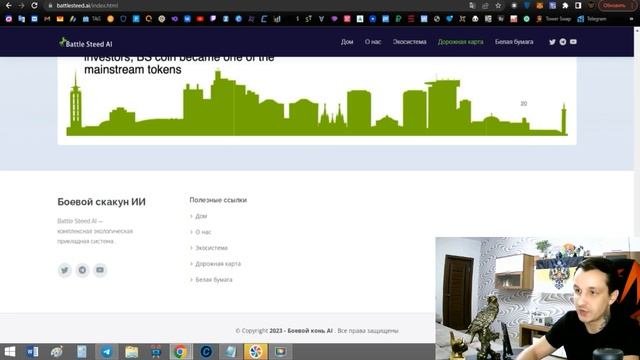Open footer link Экосистема
Image resolution: width=640 pixels, height=360 pixels.
(x=211, y=248)
